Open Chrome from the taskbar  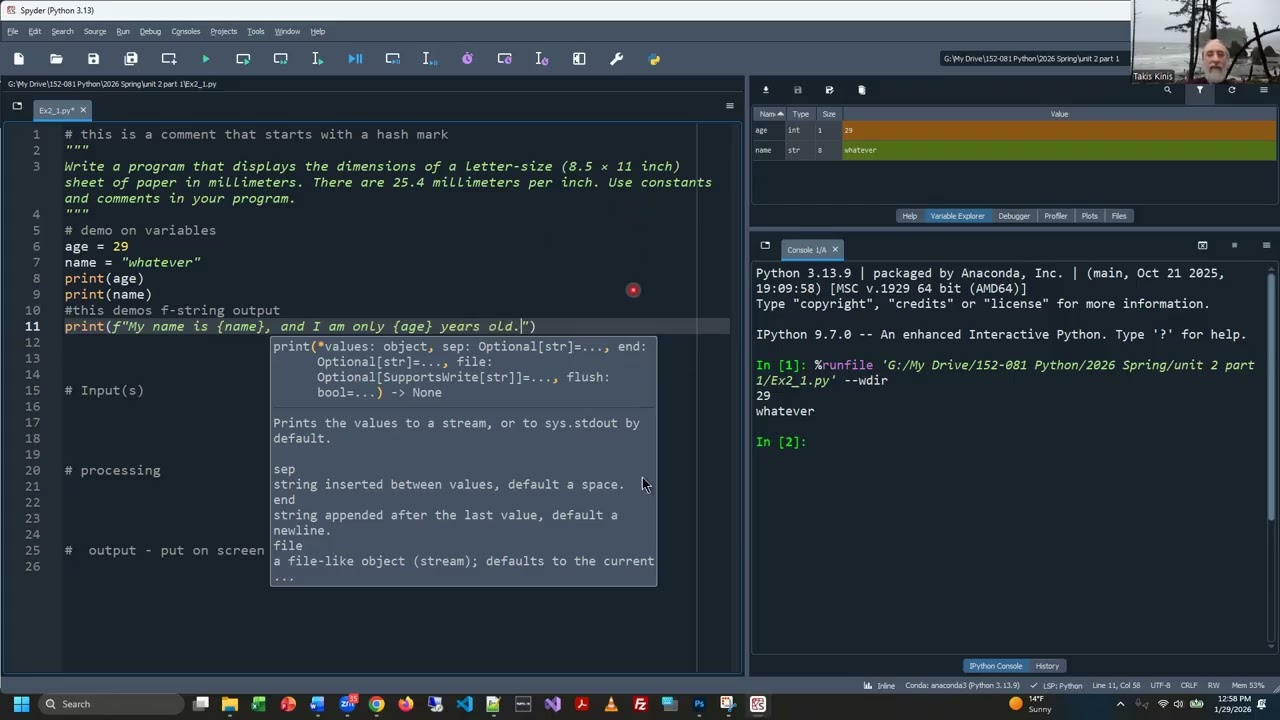point(376,704)
